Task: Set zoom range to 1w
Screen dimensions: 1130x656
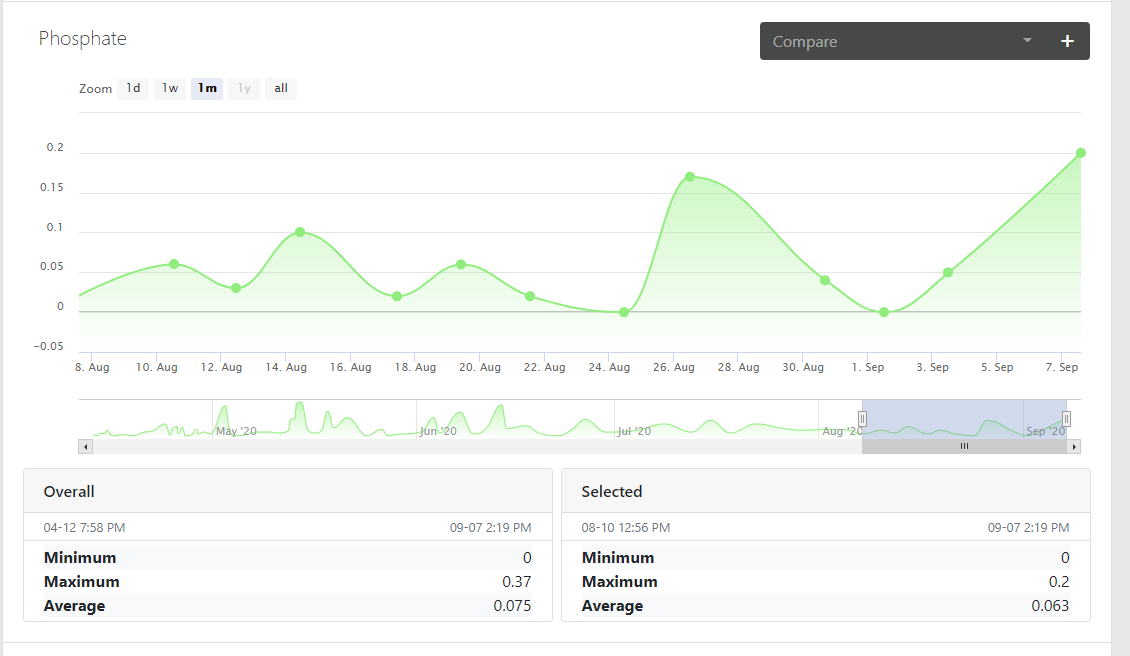Action: click(170, 88)
